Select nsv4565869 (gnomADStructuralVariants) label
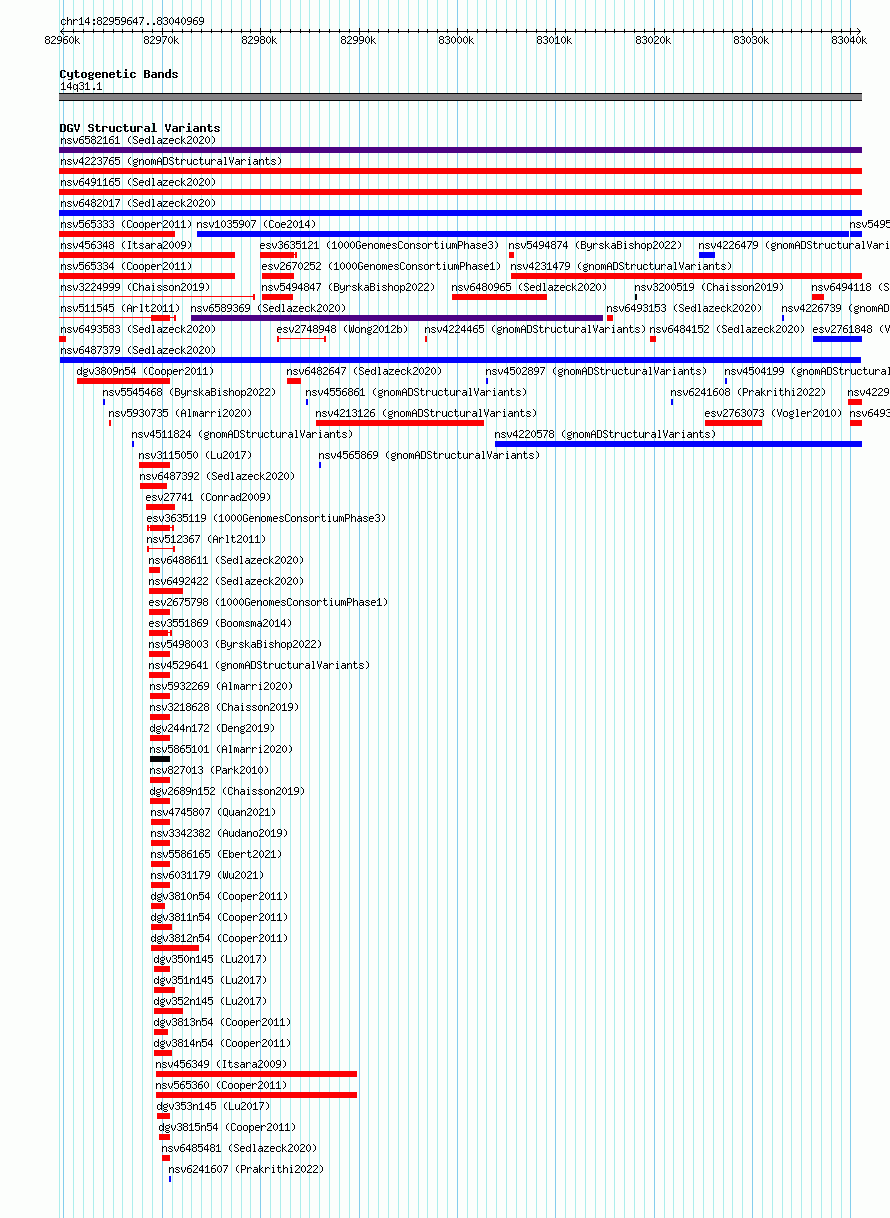This screenshot has height=1218, width=890. point(429,455)
